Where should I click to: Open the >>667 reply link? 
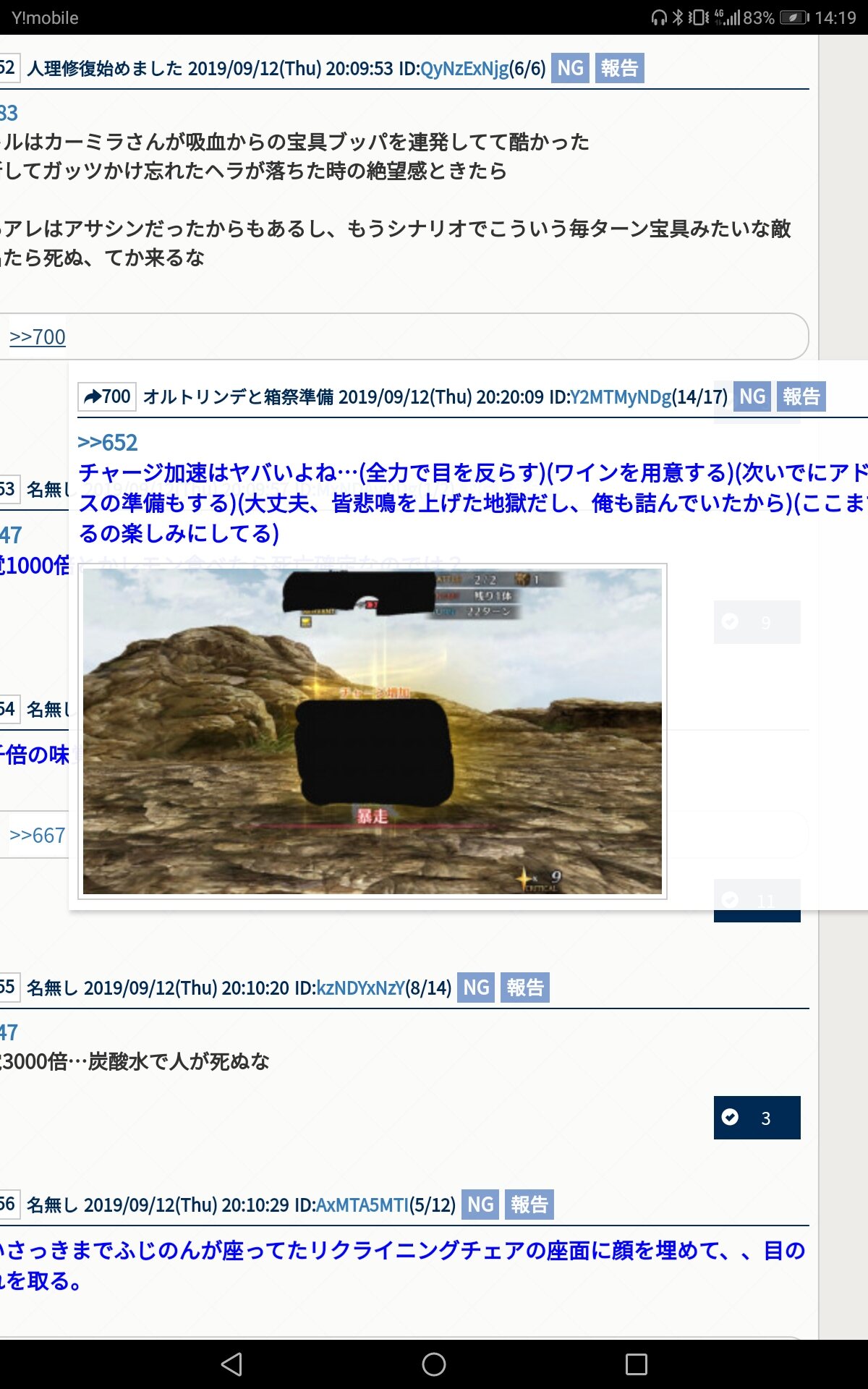pyautogui.click(x=38, y=836)
